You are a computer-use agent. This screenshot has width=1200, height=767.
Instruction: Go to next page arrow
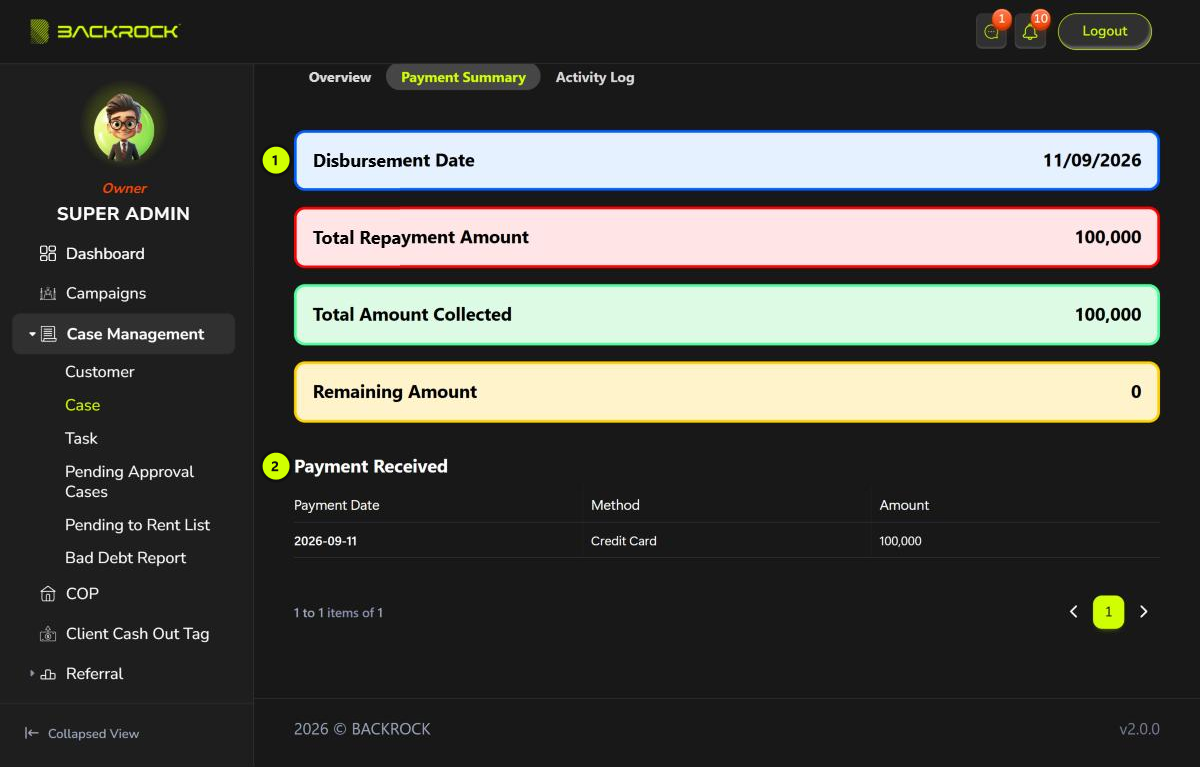[x=1144, y=612]
